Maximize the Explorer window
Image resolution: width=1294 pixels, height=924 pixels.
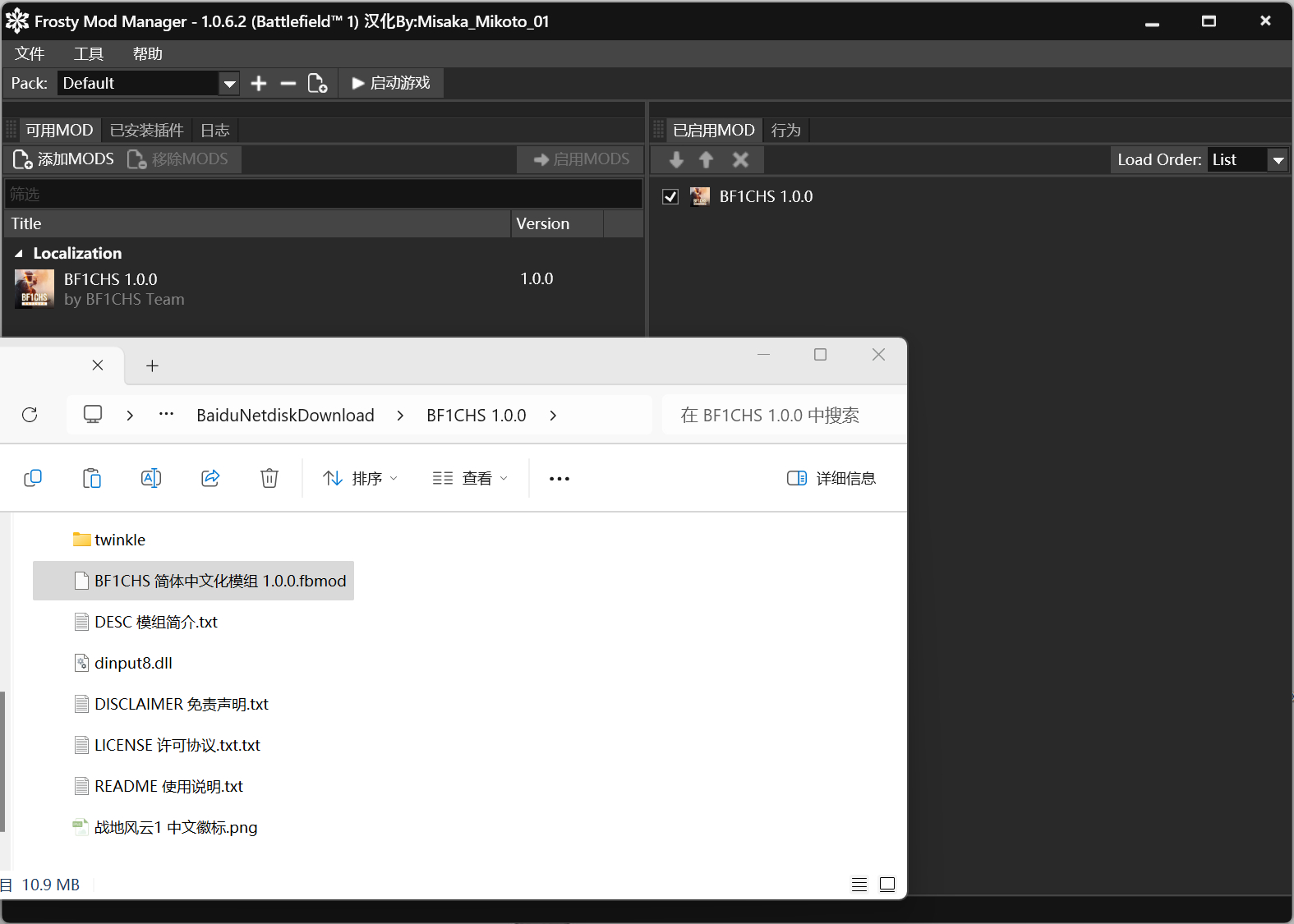click(820, 355)
